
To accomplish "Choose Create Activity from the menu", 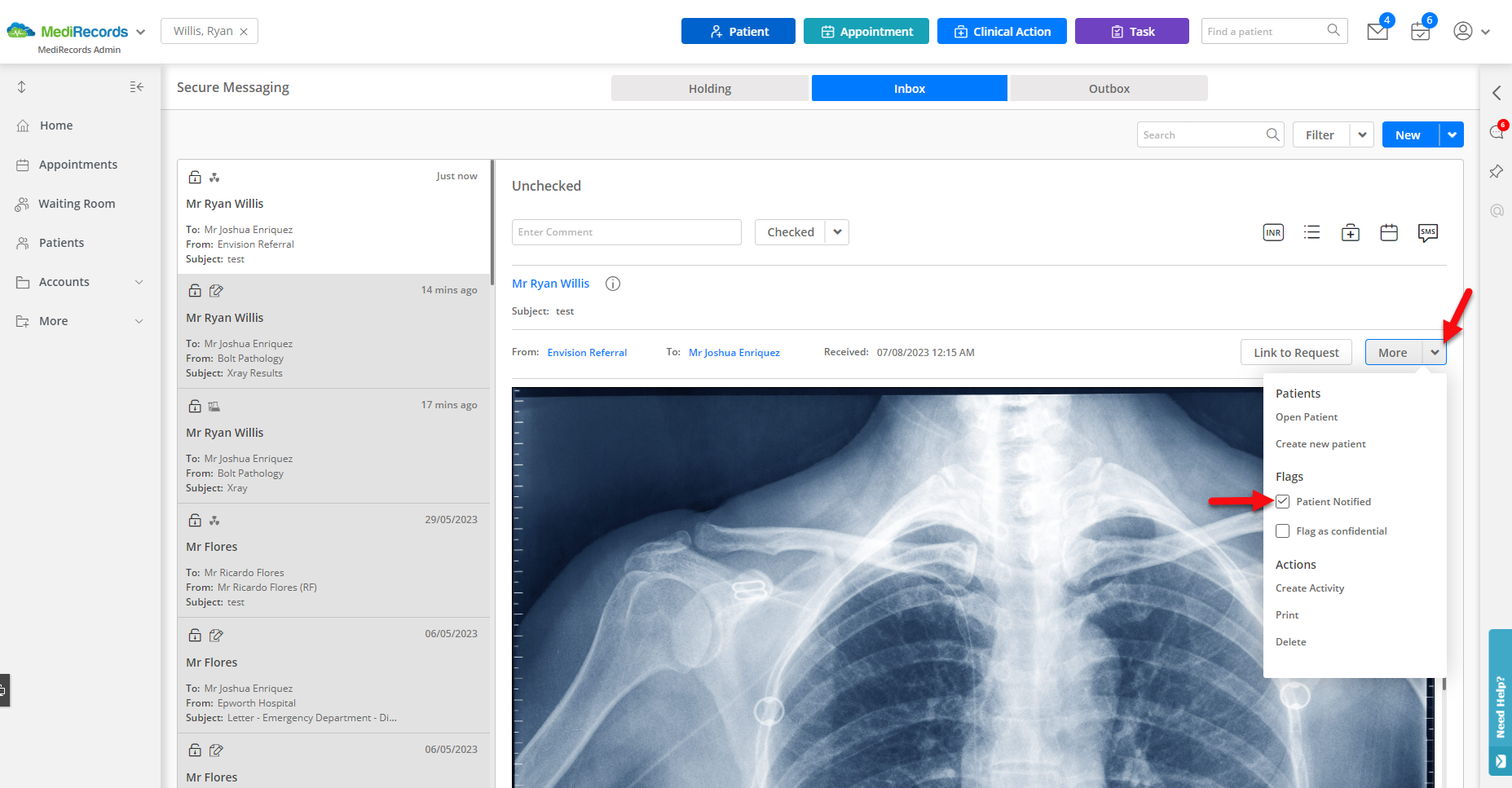I will tap(1310, 588).
